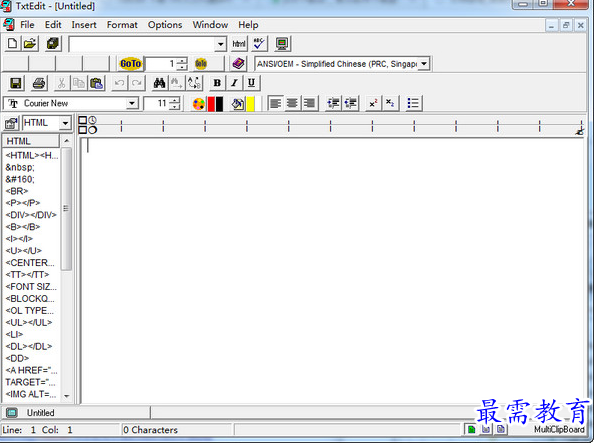
Task: Toggle underline formatting
Action: [251, 83]
